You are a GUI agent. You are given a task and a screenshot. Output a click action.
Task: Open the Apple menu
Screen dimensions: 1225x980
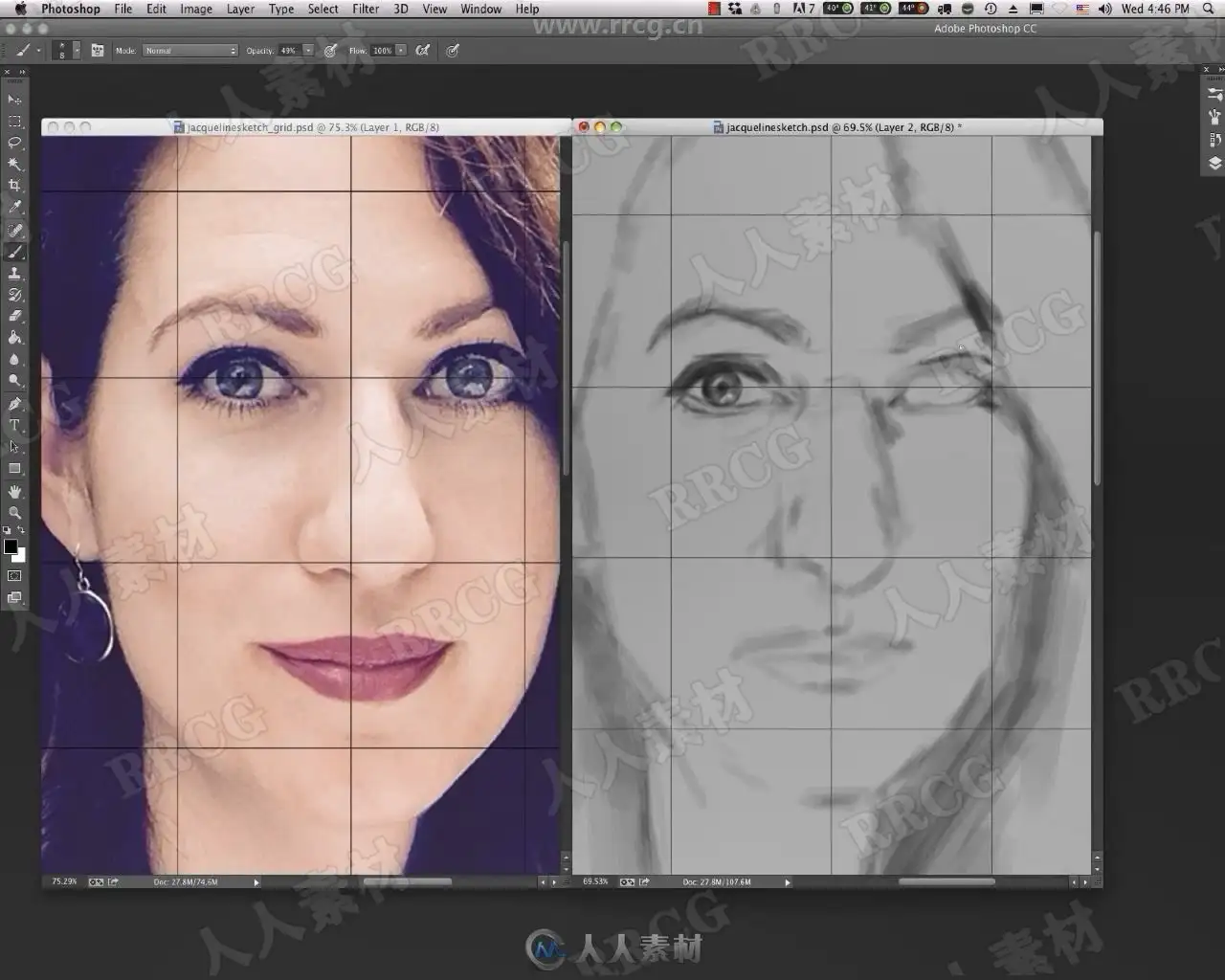point(20,9)
